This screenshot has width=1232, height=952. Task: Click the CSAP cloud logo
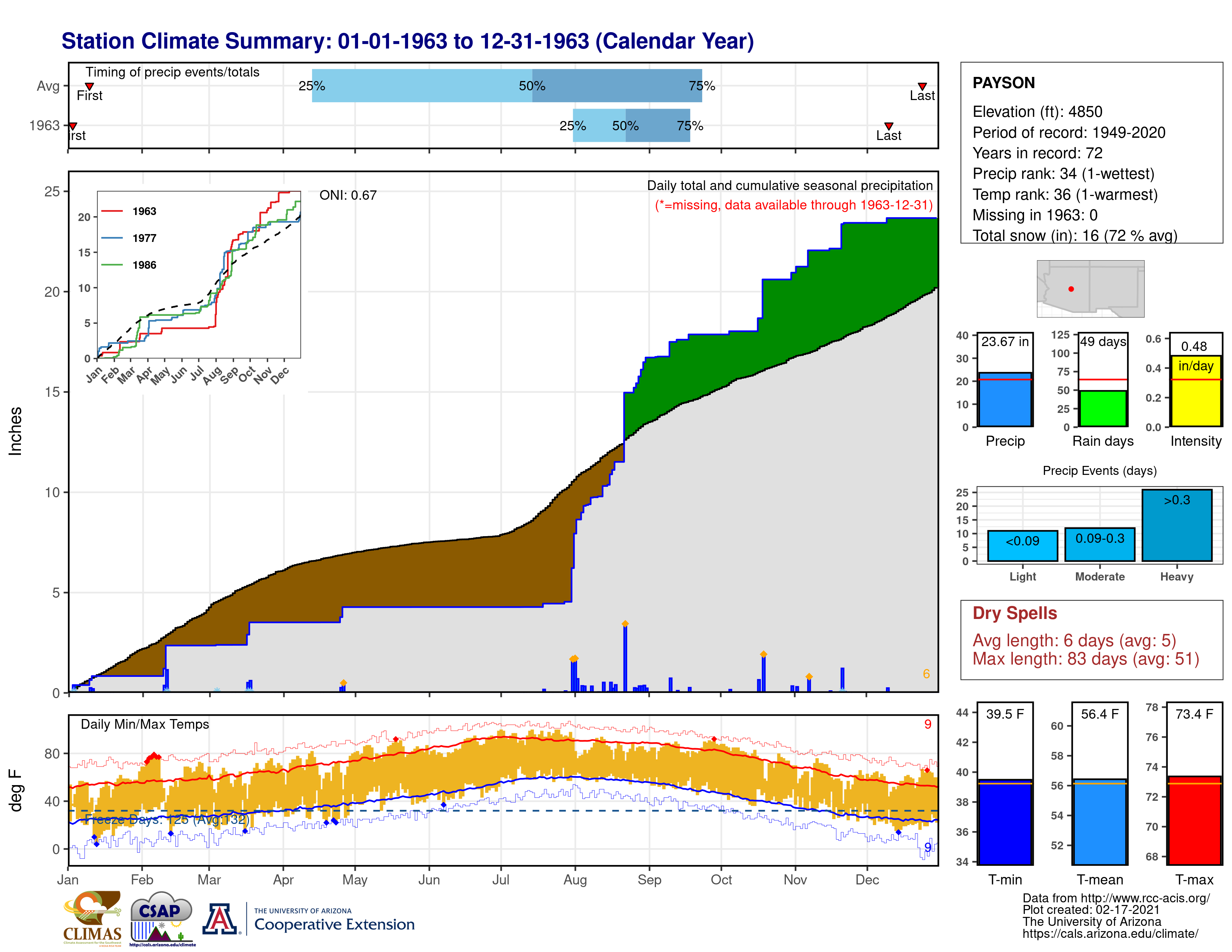click(x=162, y=918)
